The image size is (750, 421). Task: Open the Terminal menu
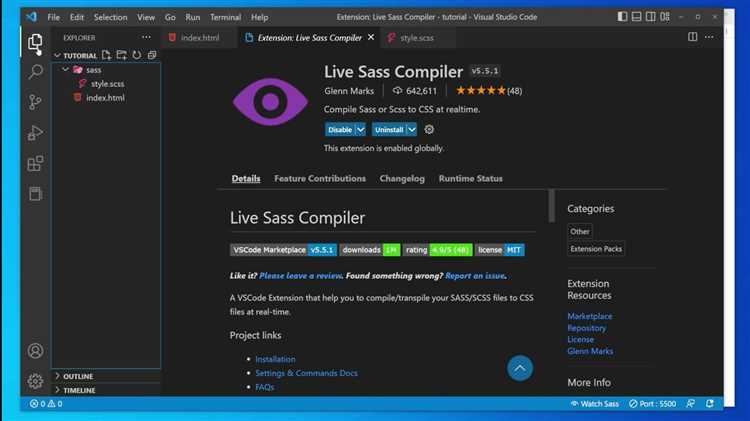pyautogui.click(x=225, y=17)
